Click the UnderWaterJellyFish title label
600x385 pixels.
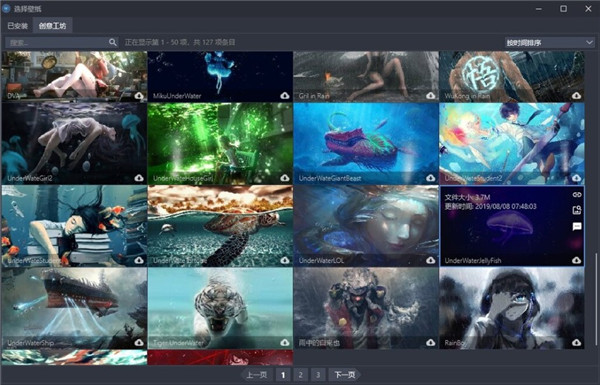click(473, 261)
